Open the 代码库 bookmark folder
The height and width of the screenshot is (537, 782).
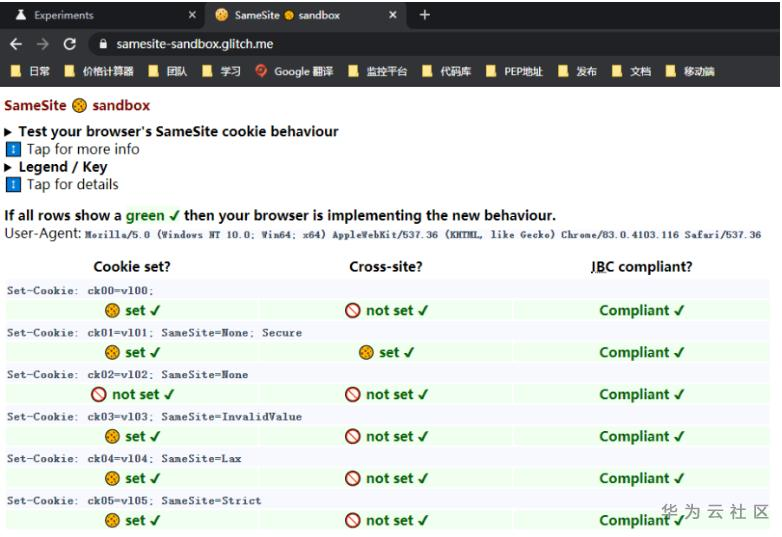tap(447, 71)
